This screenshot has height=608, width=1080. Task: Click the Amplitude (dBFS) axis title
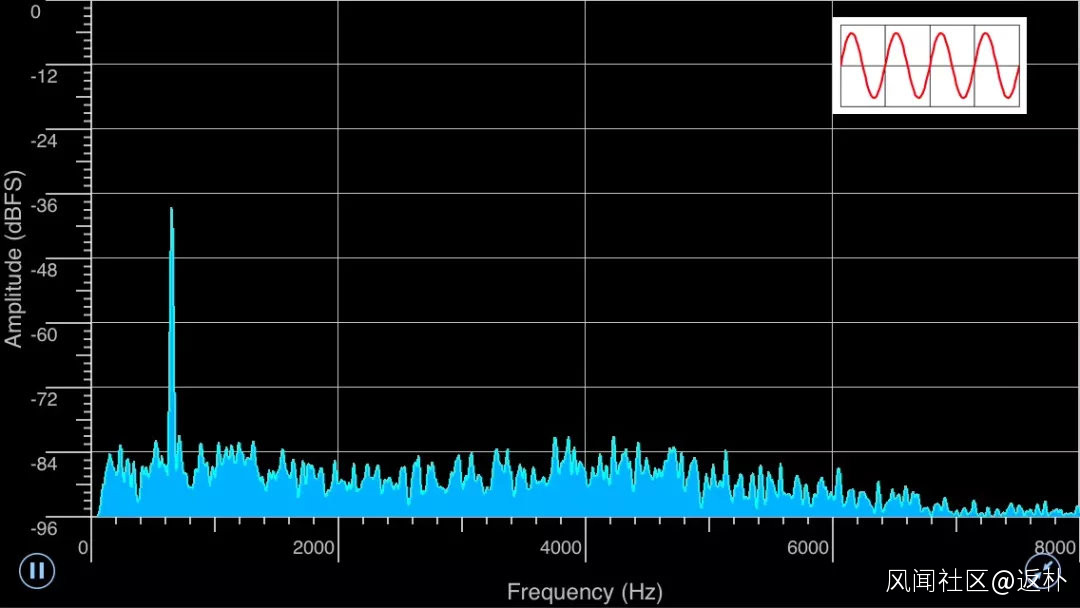click(x=14, y=258)
